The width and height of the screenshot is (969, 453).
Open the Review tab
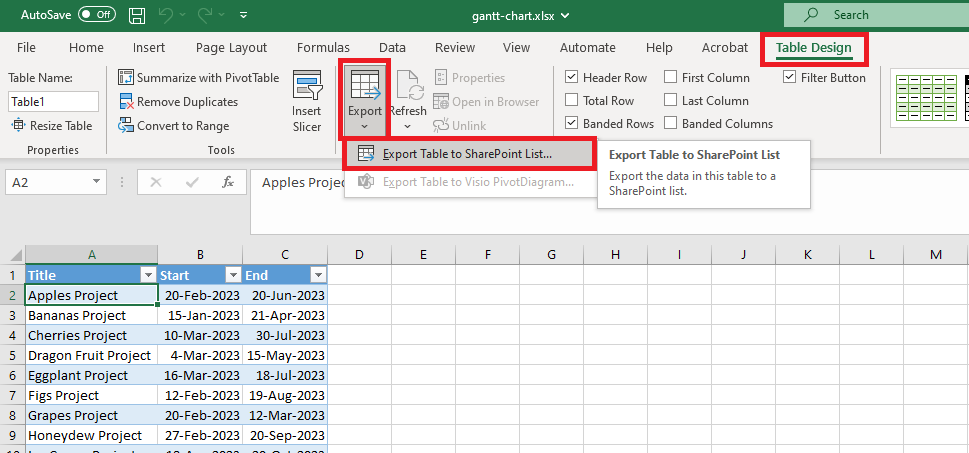[x=455, y=48]
